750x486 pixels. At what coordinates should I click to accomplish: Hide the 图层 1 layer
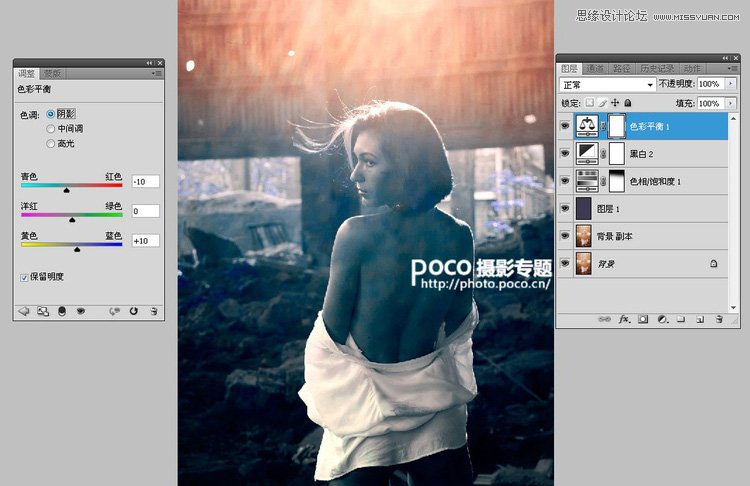[x=565, y=209]
